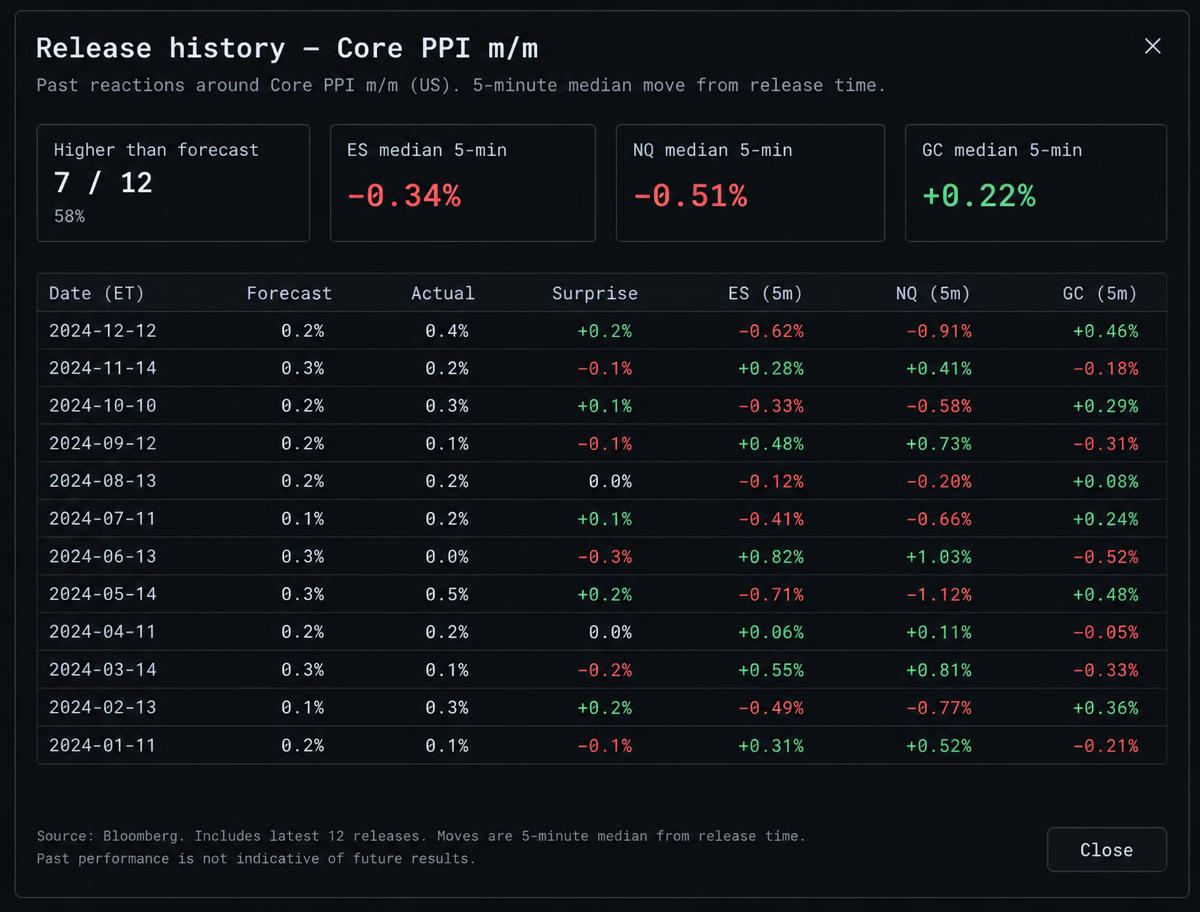Click the -0.58% NQ value
The width and height of the screenshot is (1200, 912).
[x=938, y=406]
